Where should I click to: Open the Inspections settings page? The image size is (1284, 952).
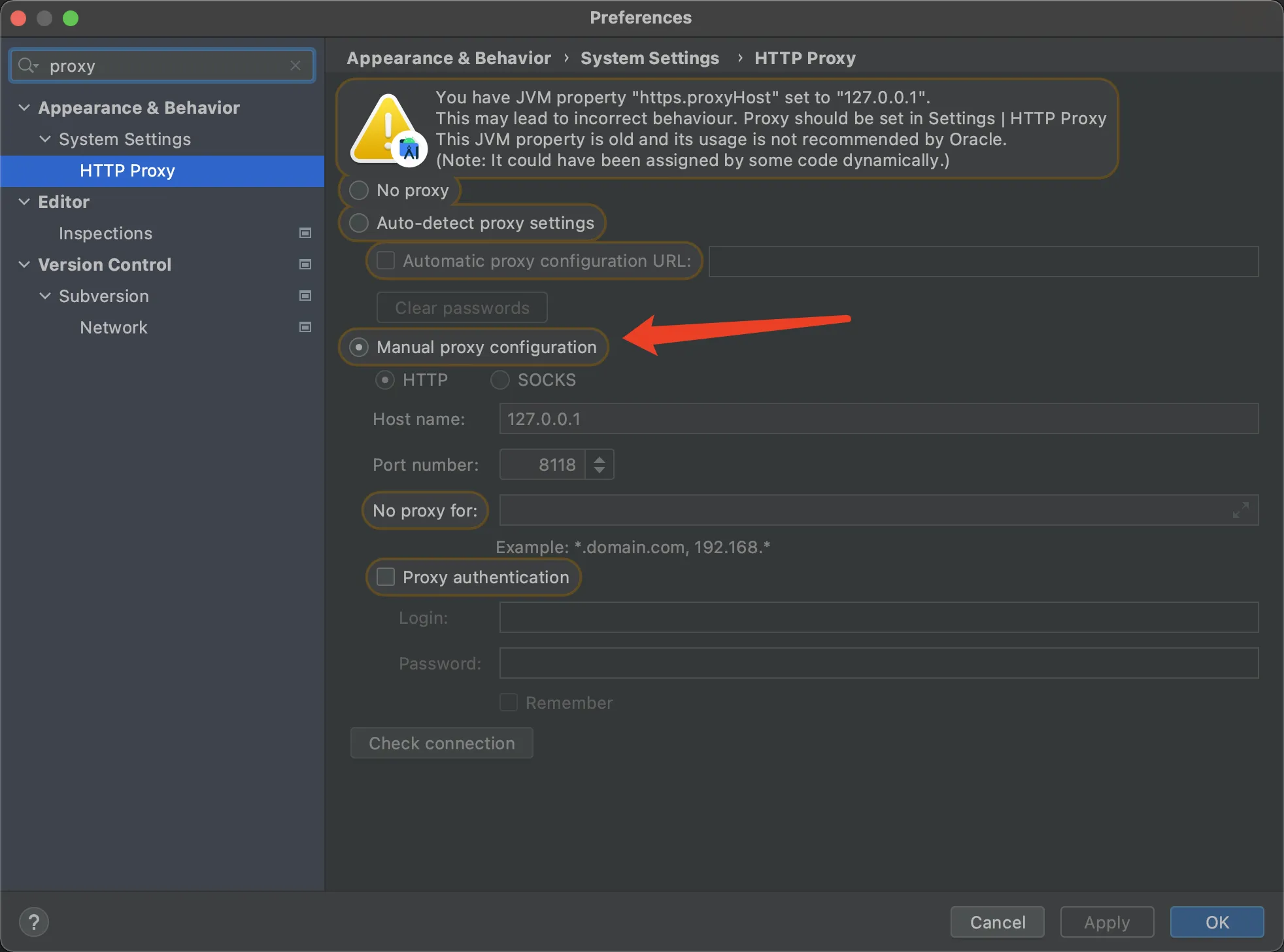pos(105,233)
